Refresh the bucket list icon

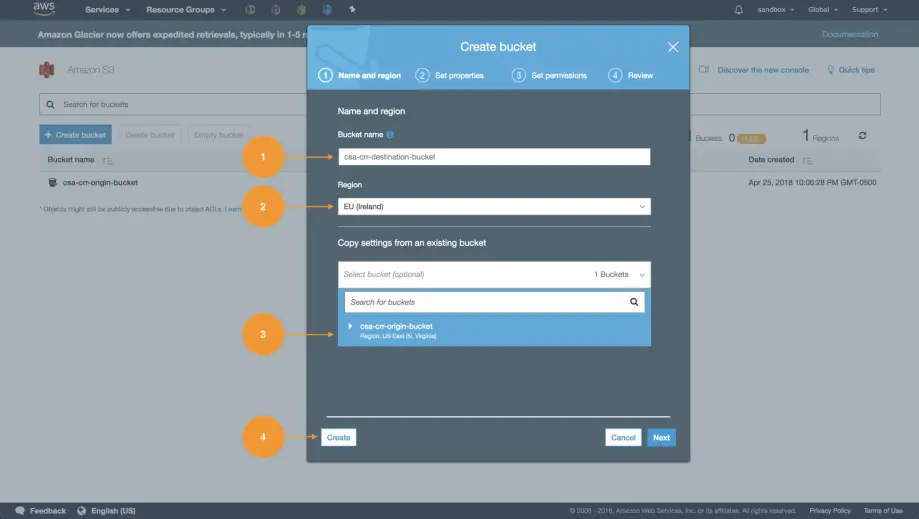click(862, 136)
